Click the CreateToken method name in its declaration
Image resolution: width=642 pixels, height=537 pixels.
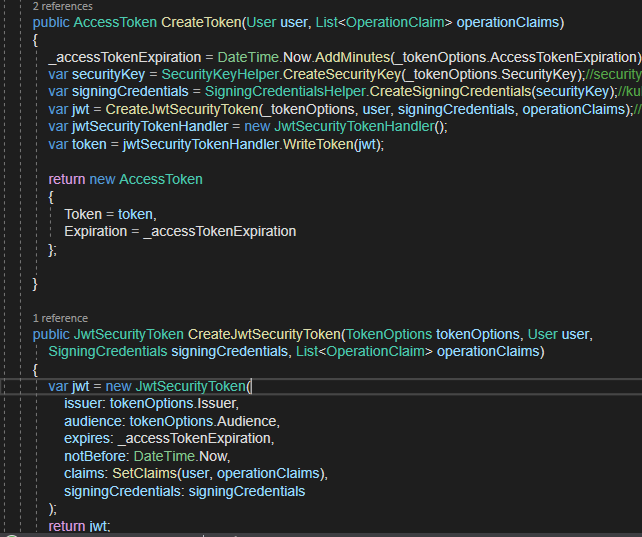coord(201,22)
